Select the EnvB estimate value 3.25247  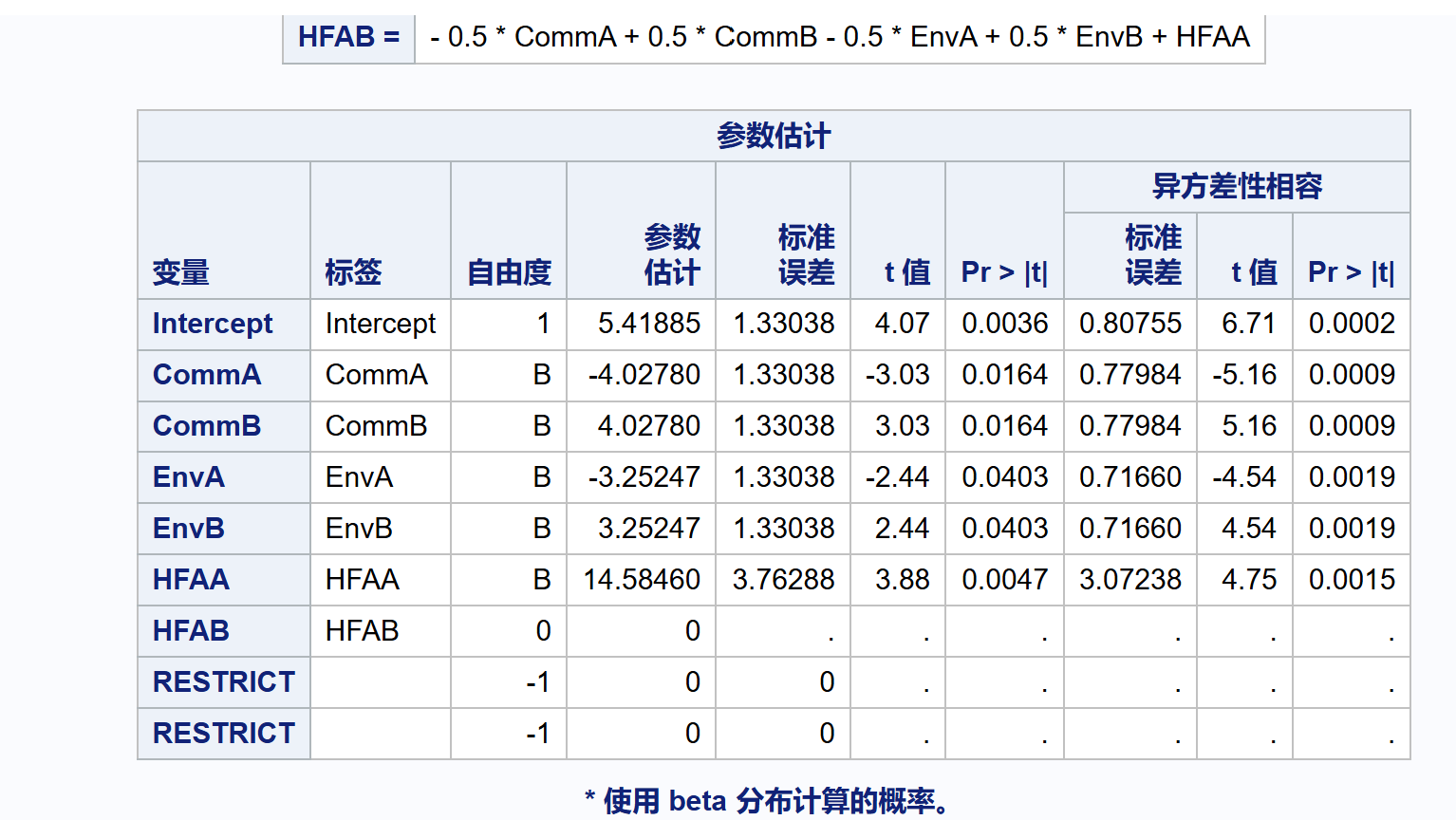click(x=649, y=529)
